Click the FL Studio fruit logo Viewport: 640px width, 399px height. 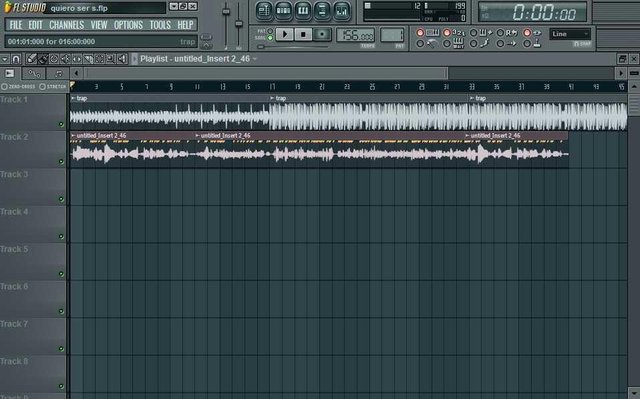[x=8, y=7]
